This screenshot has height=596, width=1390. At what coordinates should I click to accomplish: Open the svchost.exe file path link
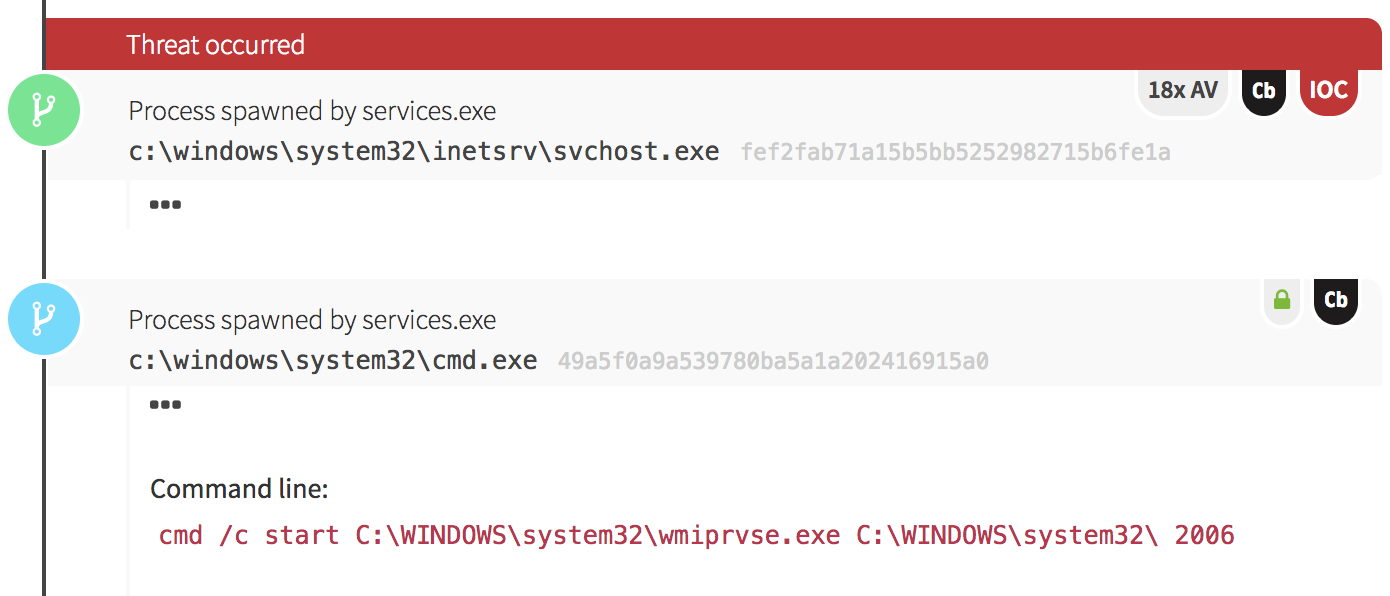(424, 152)
